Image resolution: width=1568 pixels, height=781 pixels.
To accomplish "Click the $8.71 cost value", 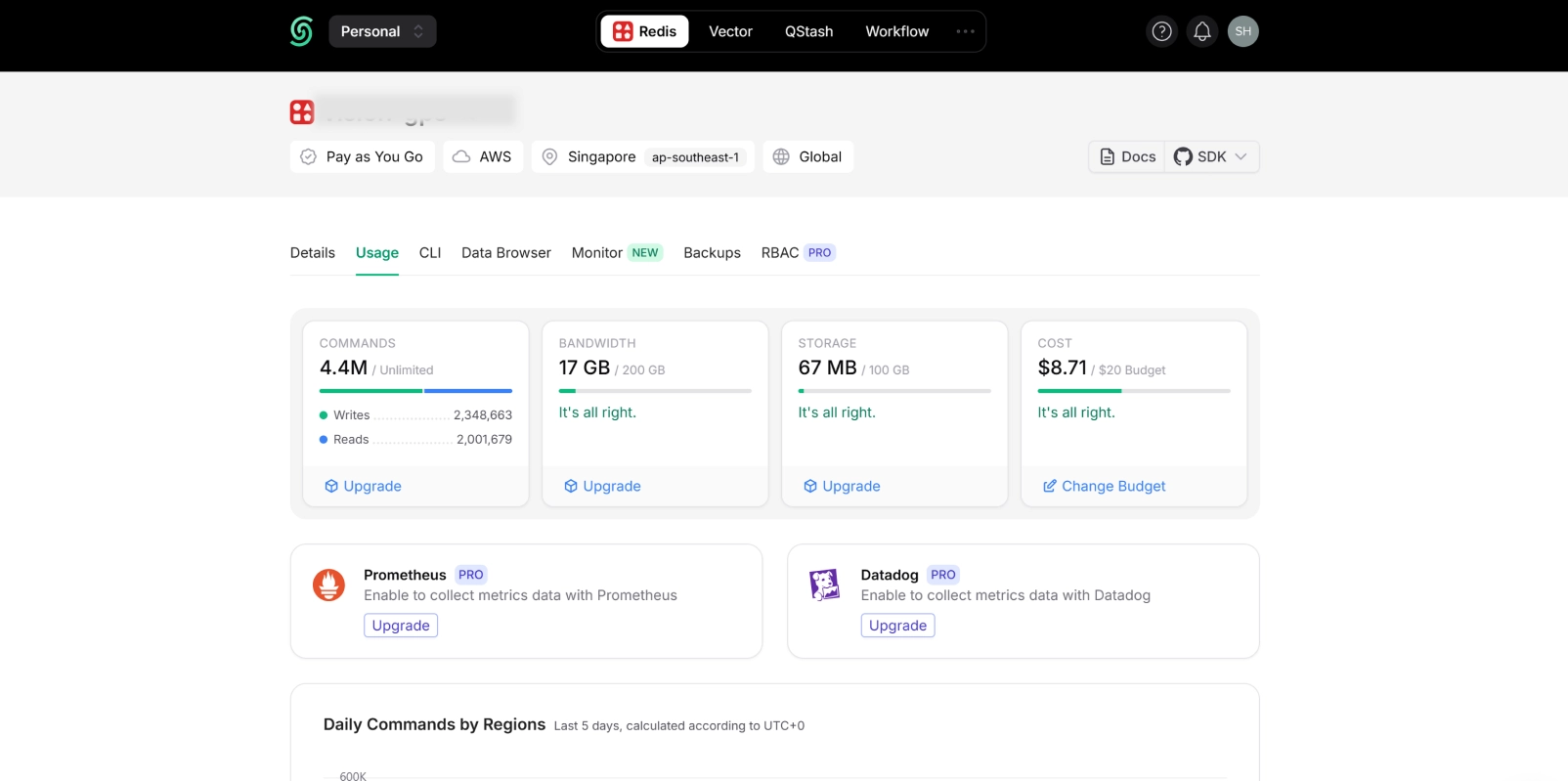I will tap(1063, 368).
